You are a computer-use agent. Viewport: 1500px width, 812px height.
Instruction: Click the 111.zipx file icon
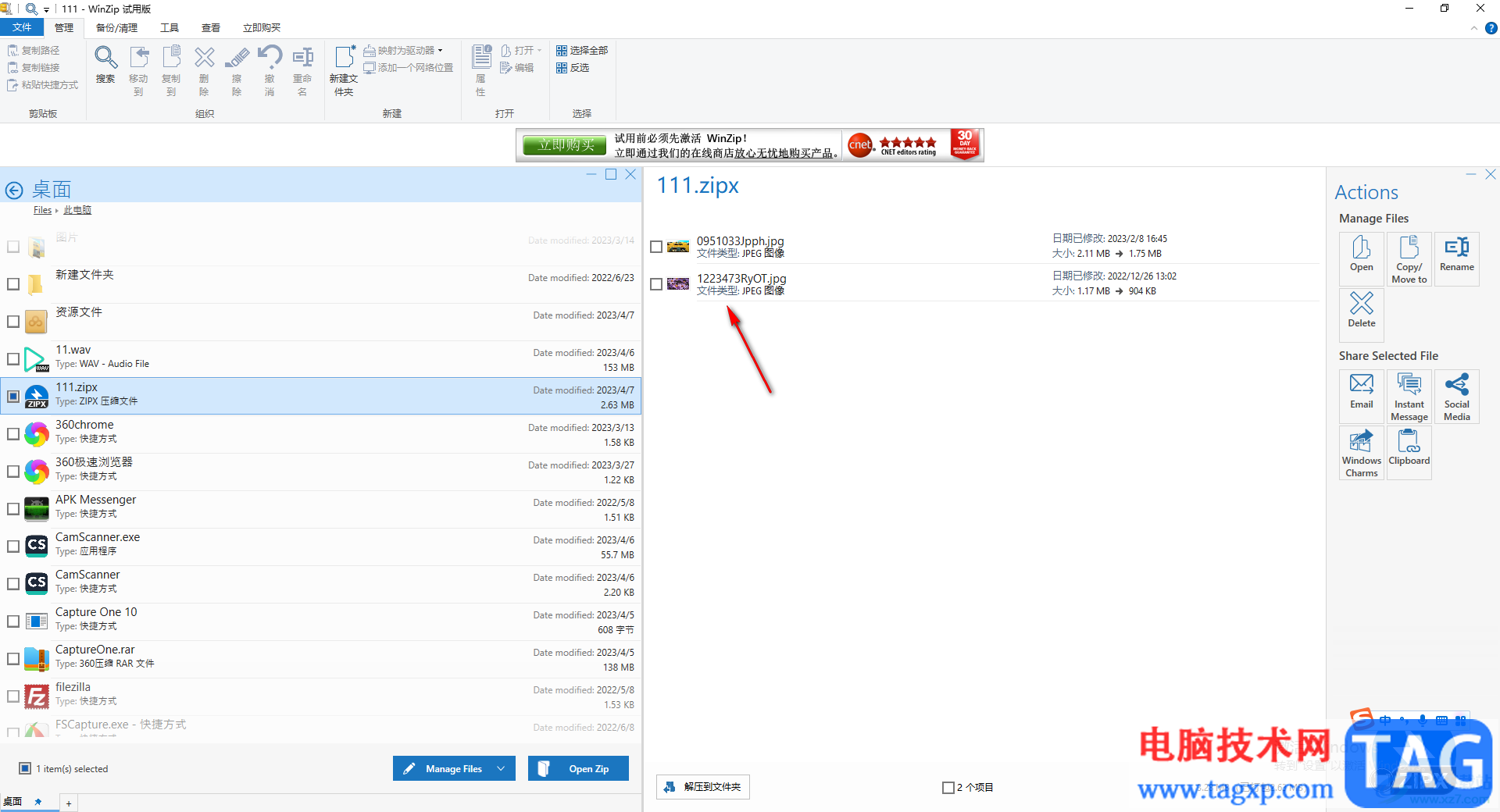[37, 397]
